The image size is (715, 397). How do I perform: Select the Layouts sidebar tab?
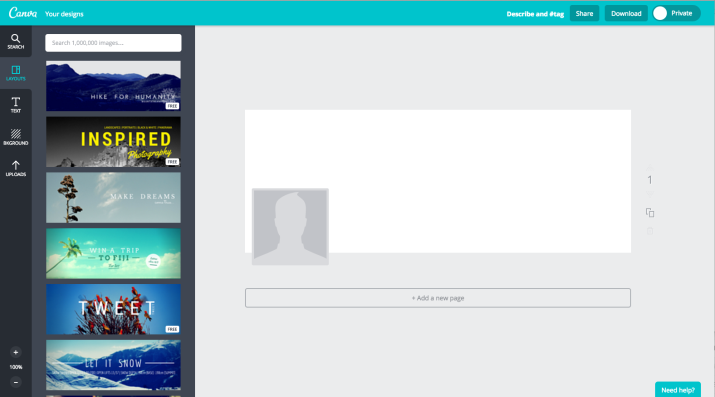click(x=16, y=73)
